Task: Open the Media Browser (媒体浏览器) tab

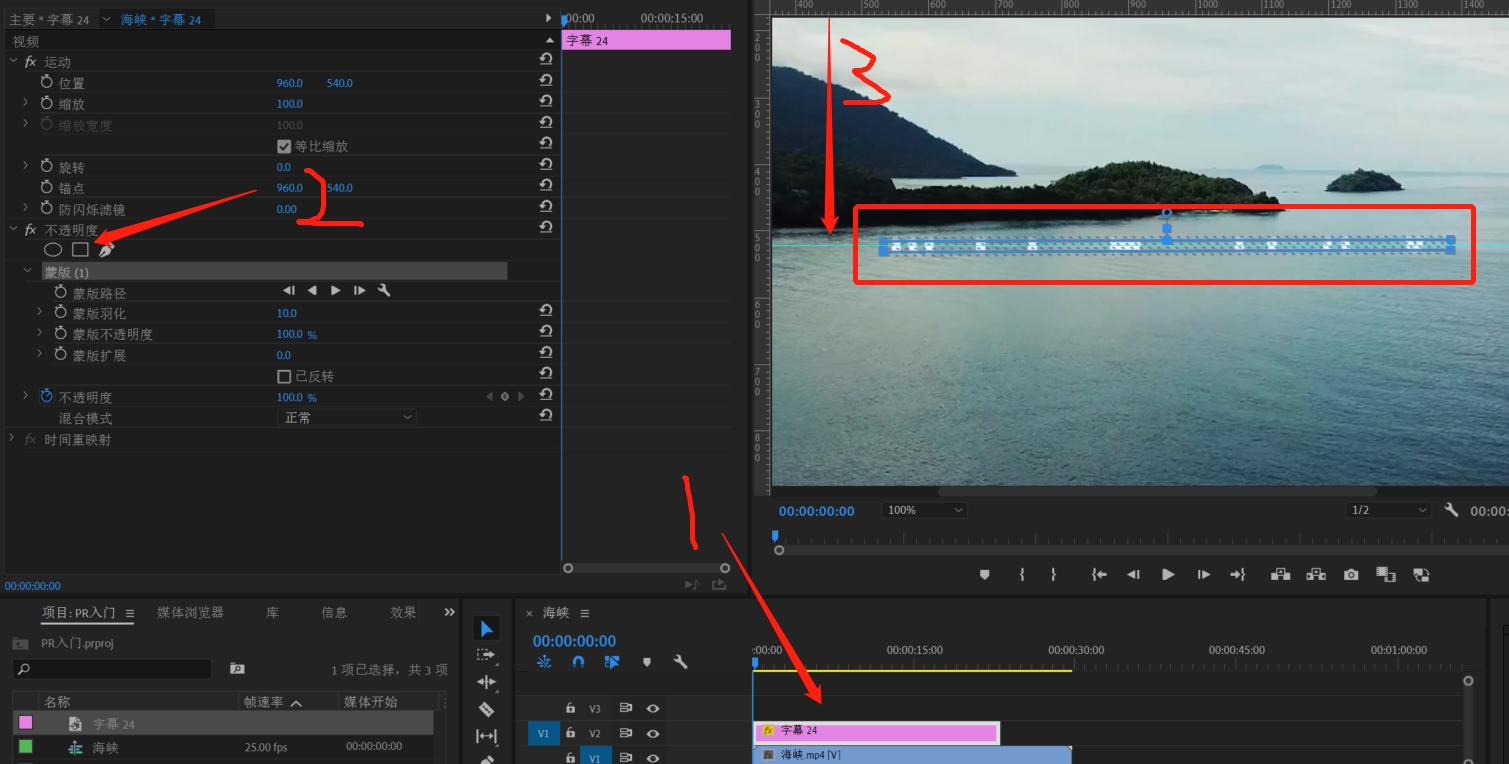Action: click(x=190, y=612)
